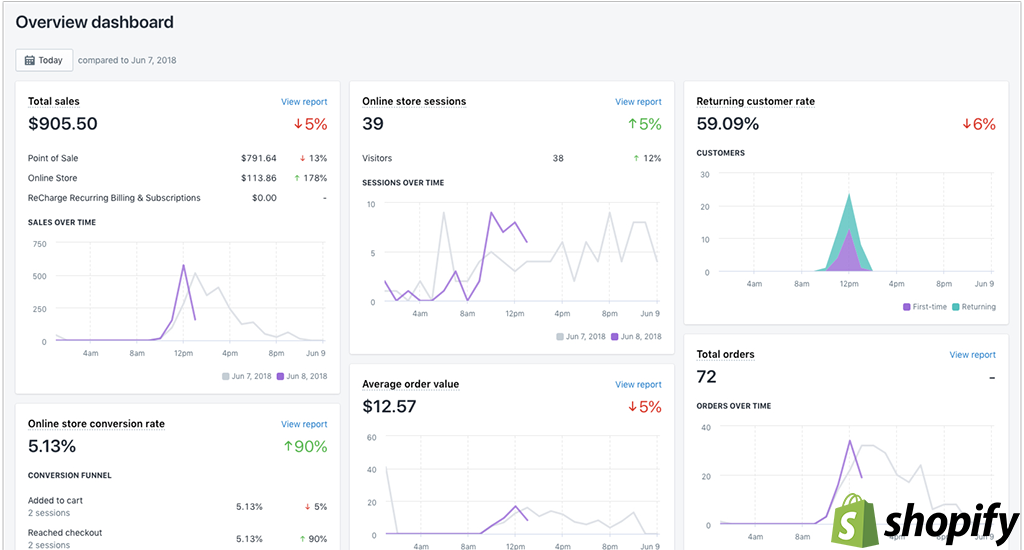Screen dimensions: 1024x550
Task: Open View report for Average order value
Action: pos(638,385)
